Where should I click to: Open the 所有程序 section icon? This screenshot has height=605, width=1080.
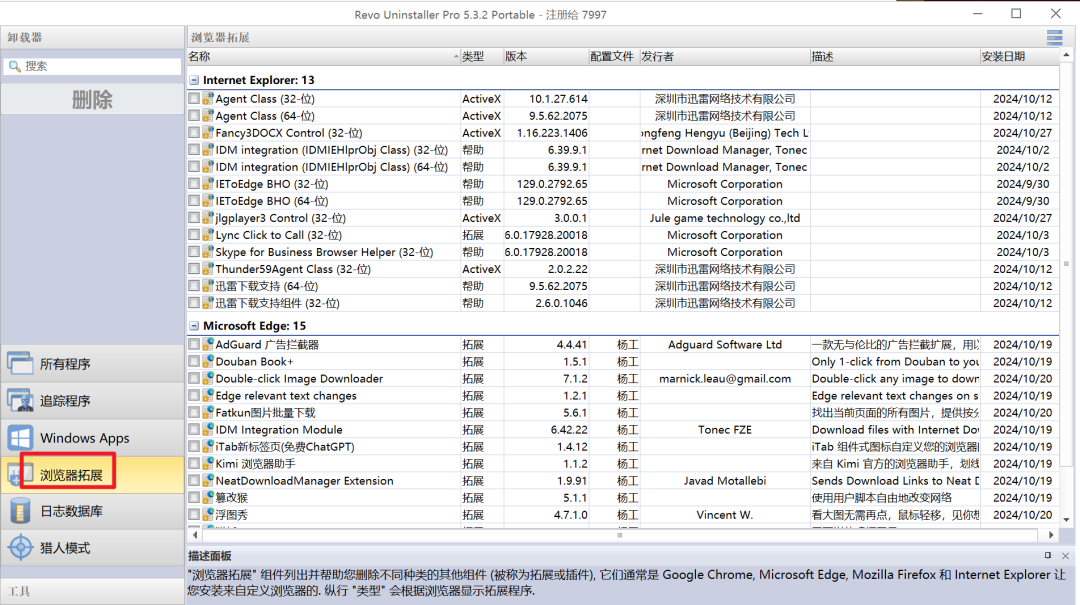click(x=20, y=363)
